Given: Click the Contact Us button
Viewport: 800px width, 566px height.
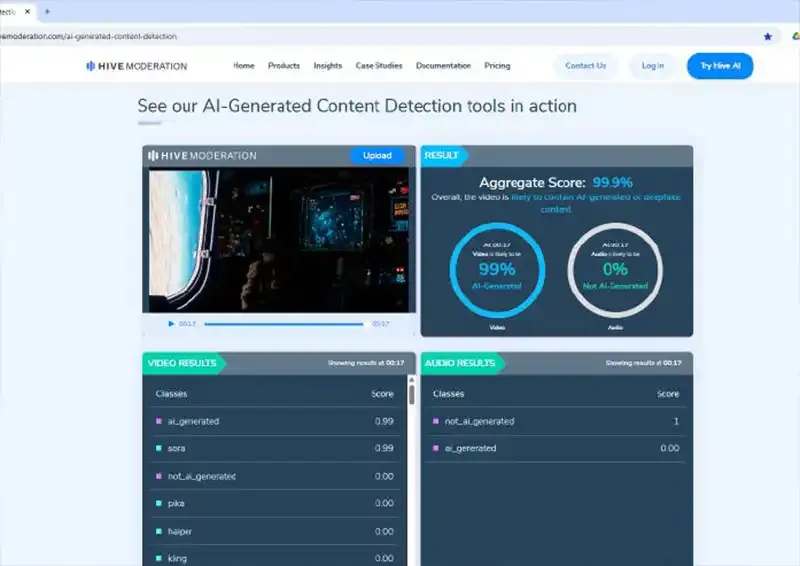Looking at the screenshot, I should click(586, 66).
